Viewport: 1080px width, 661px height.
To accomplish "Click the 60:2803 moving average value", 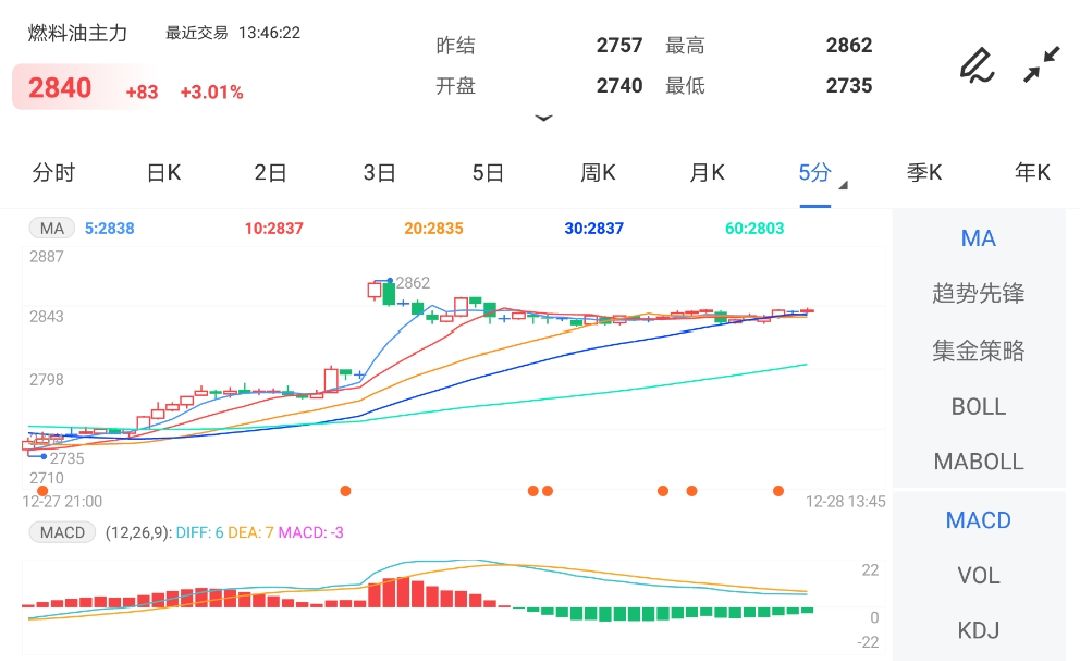I will 754,228.
